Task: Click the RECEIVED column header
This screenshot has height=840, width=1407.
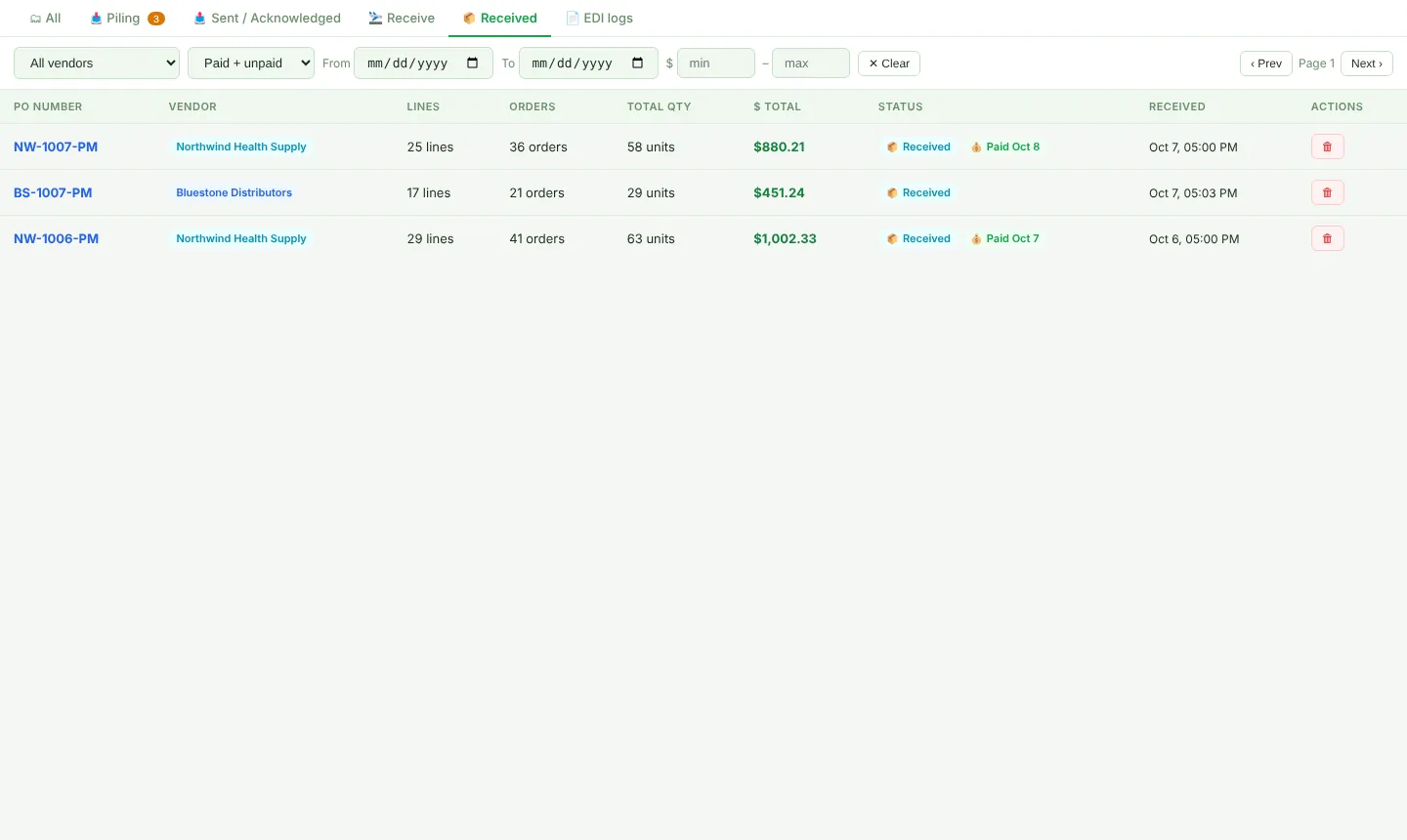Action: [x=1177, y=106]
